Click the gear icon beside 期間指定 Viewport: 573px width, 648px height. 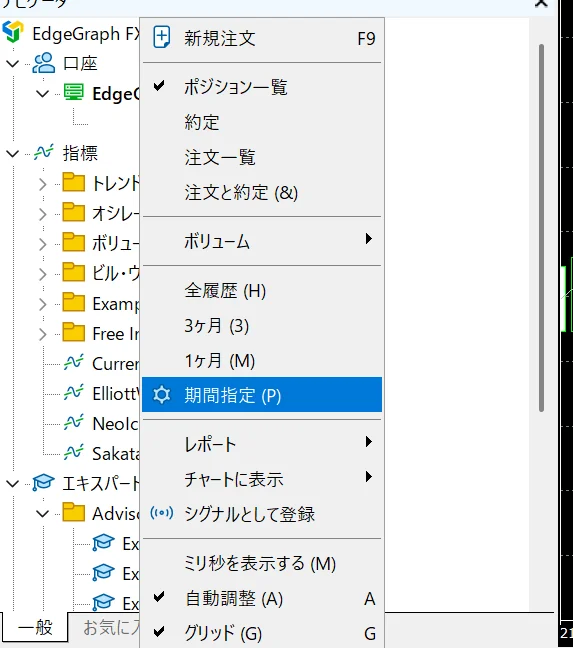(x=162, y=395)
